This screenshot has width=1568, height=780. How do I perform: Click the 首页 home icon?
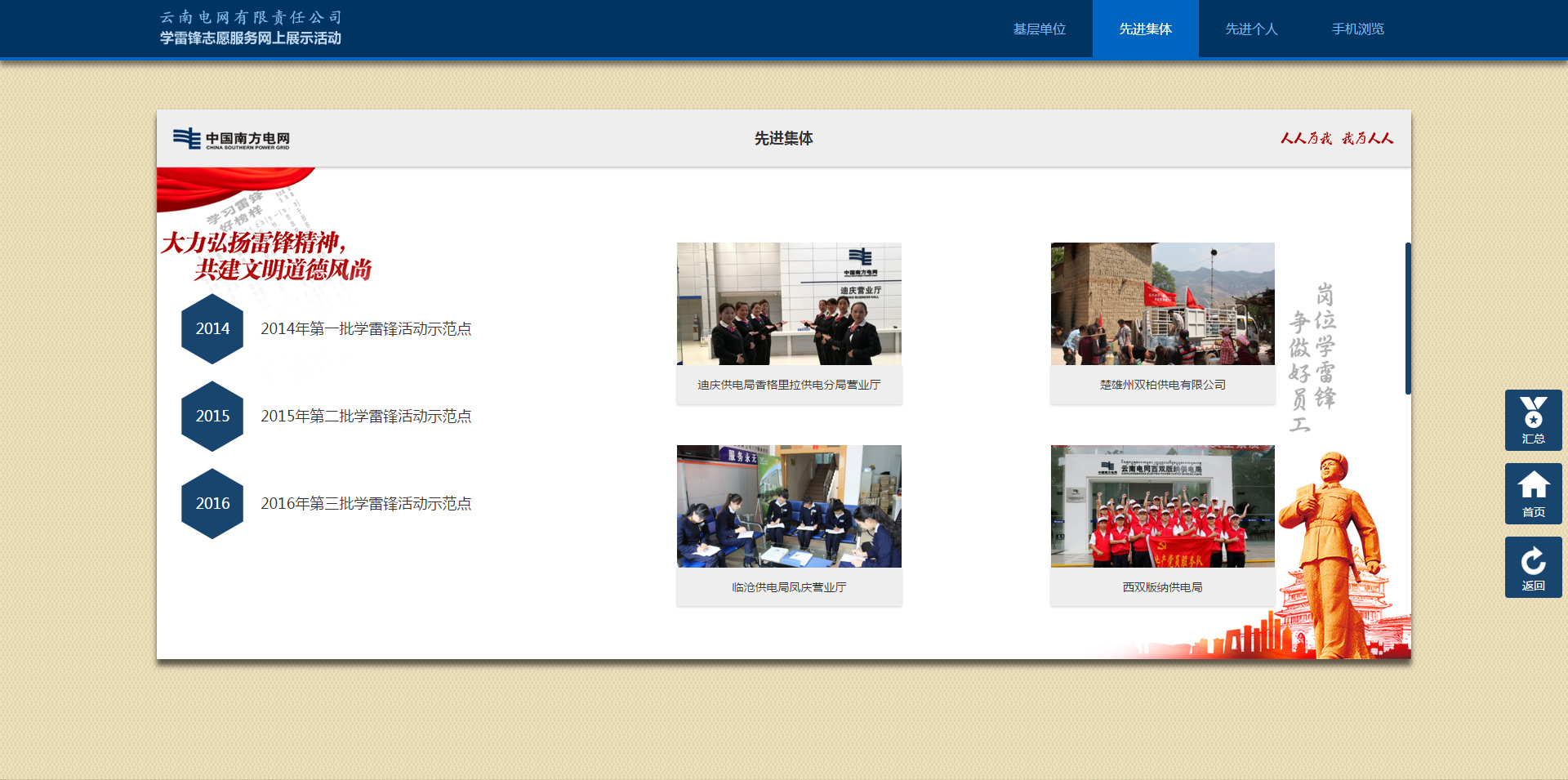pos(1533,493)
